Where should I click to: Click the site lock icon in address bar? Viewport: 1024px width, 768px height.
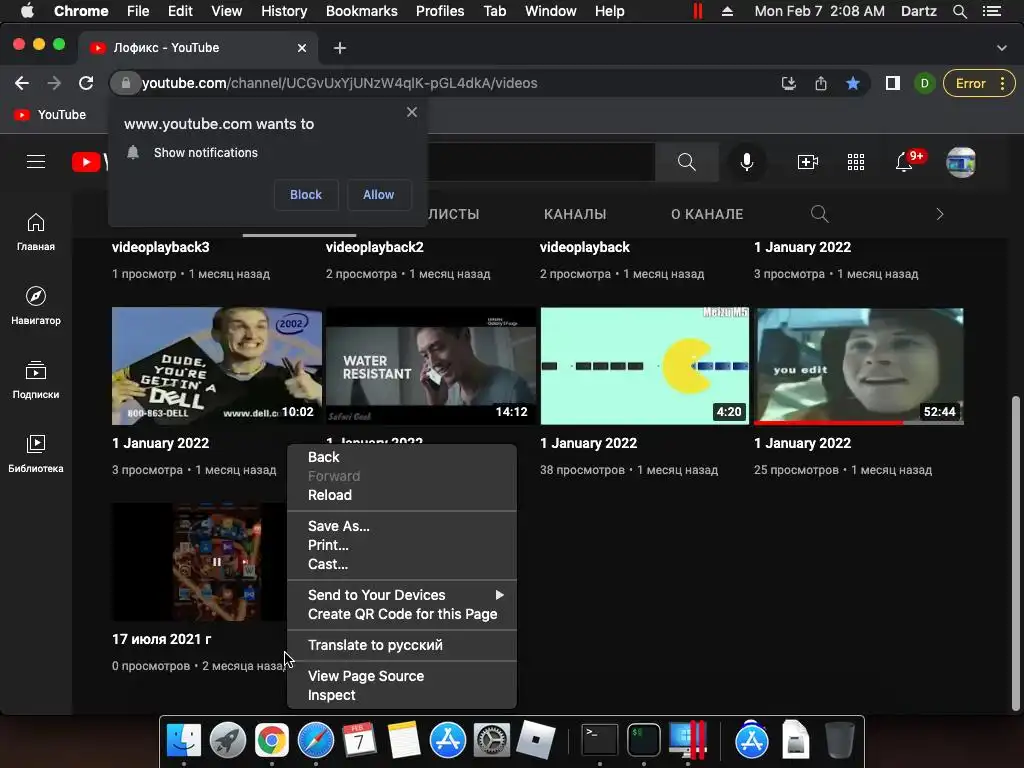[125, 83]
